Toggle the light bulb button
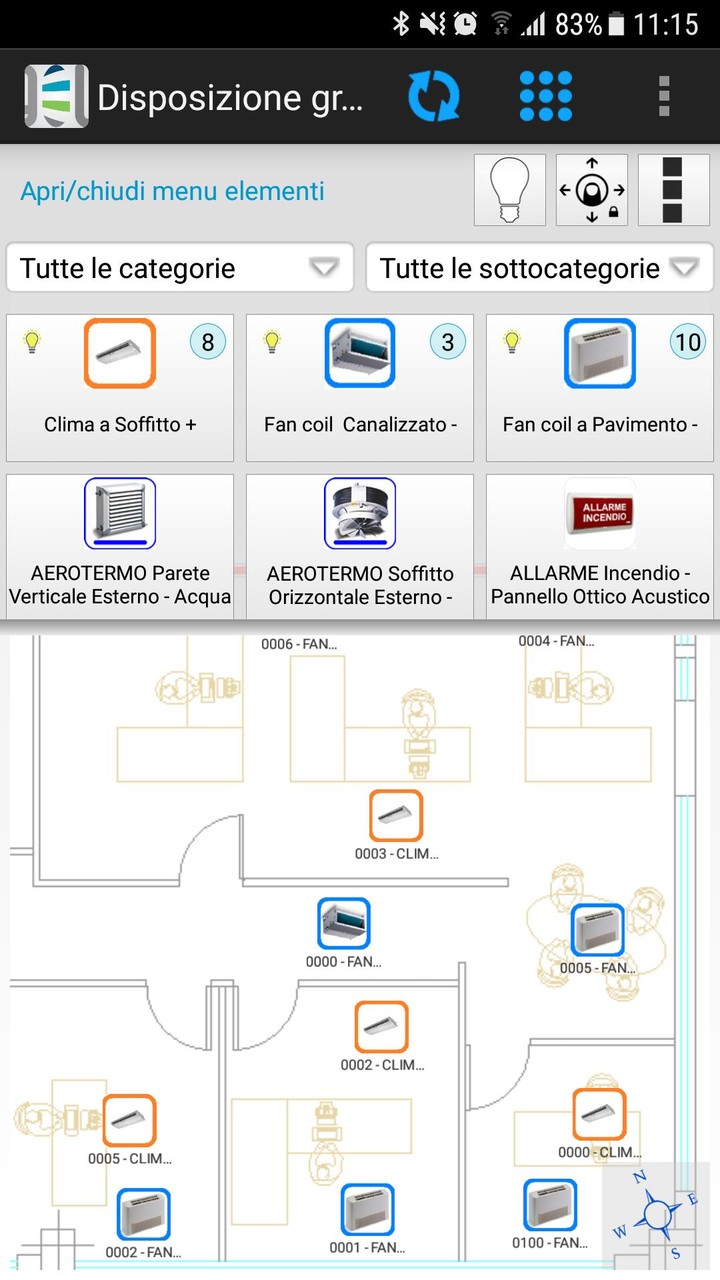Viewport: 720px width, 1280px height. pyautogui.click(x=510, y=190)
